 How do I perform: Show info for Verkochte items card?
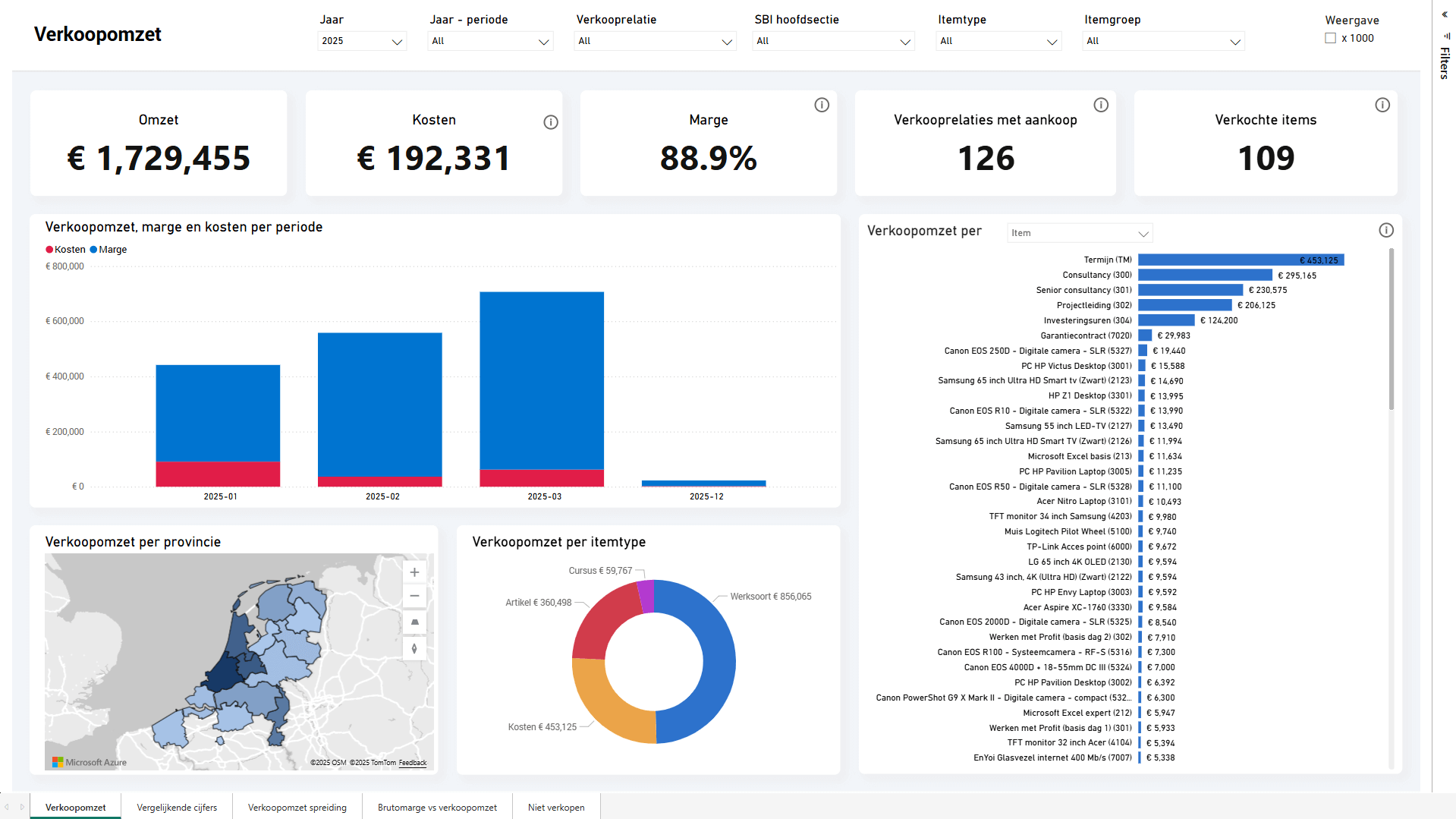click(x=1382, y=105)
